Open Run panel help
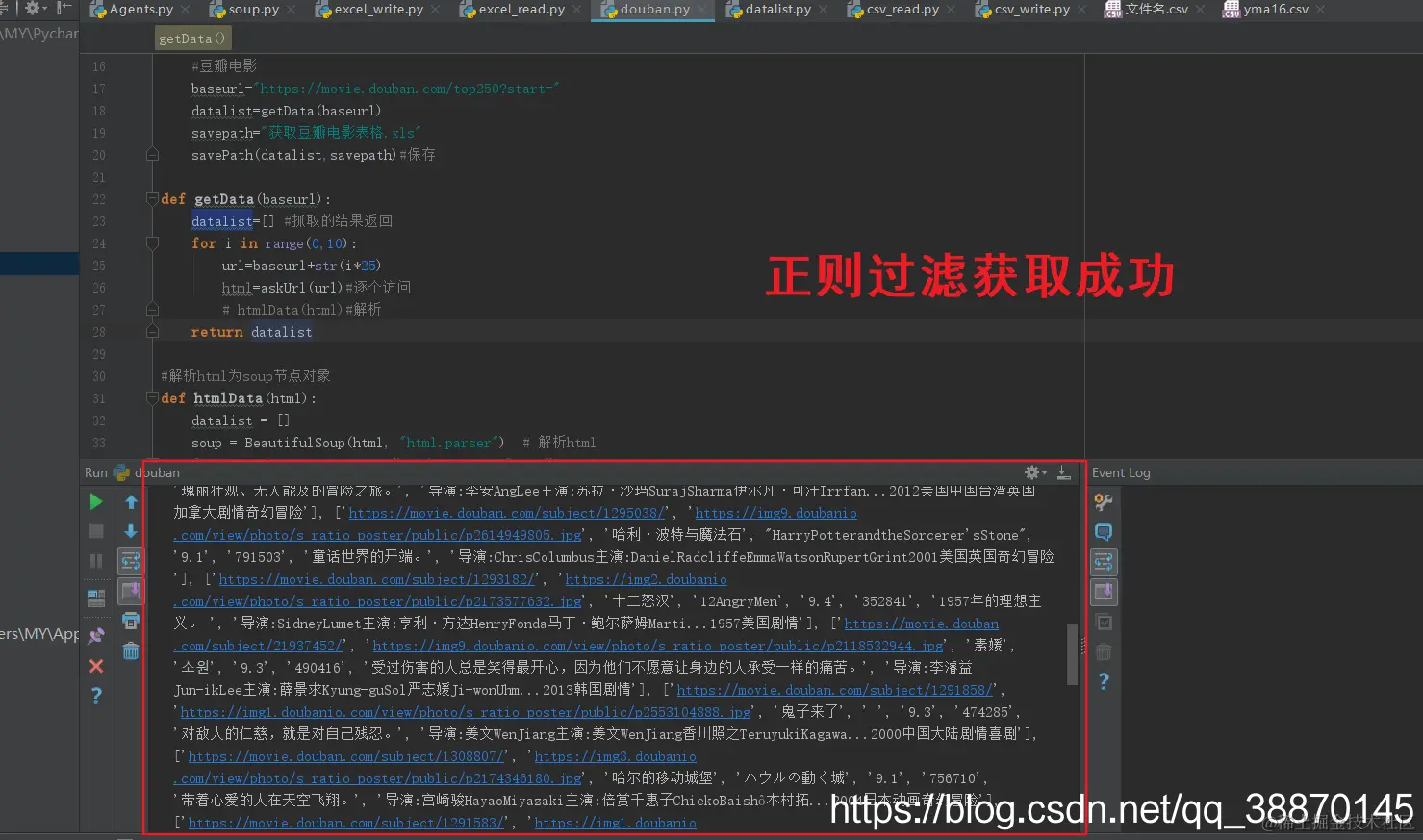 pos(95,695)
